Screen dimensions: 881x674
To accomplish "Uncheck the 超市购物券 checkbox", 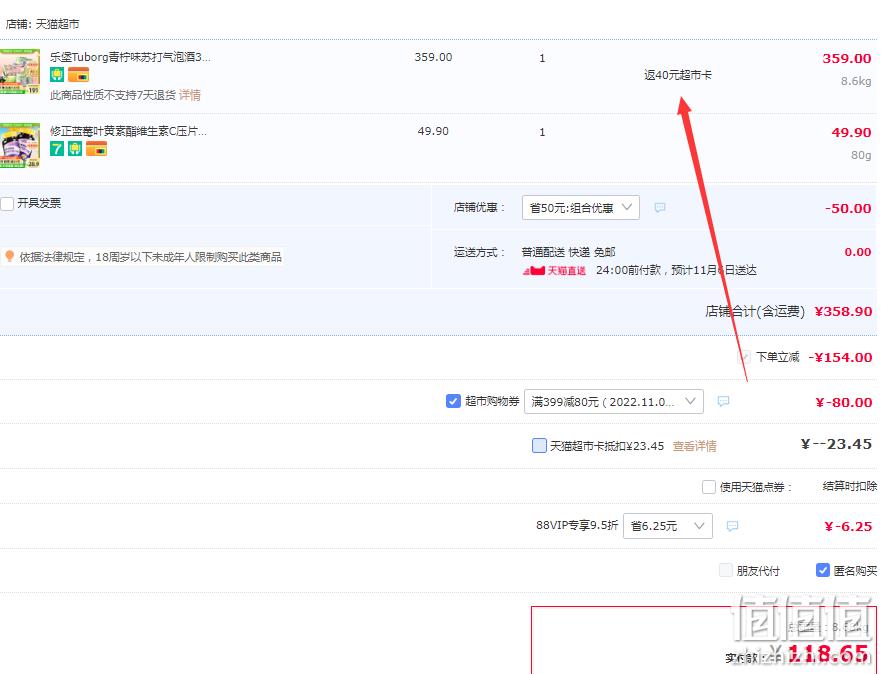I will [x=453, y=401].
